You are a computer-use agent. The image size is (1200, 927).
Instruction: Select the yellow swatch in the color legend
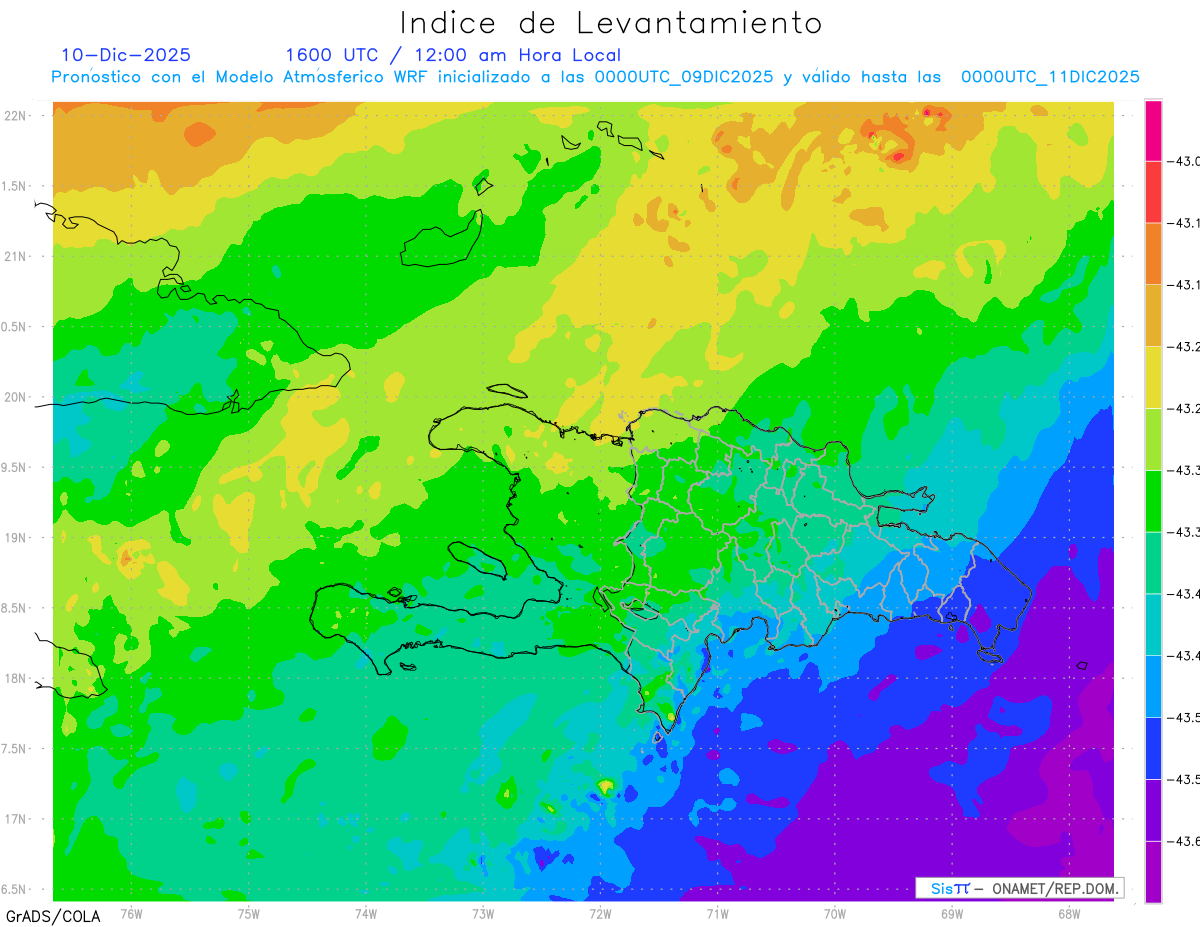coord(1153,377)
